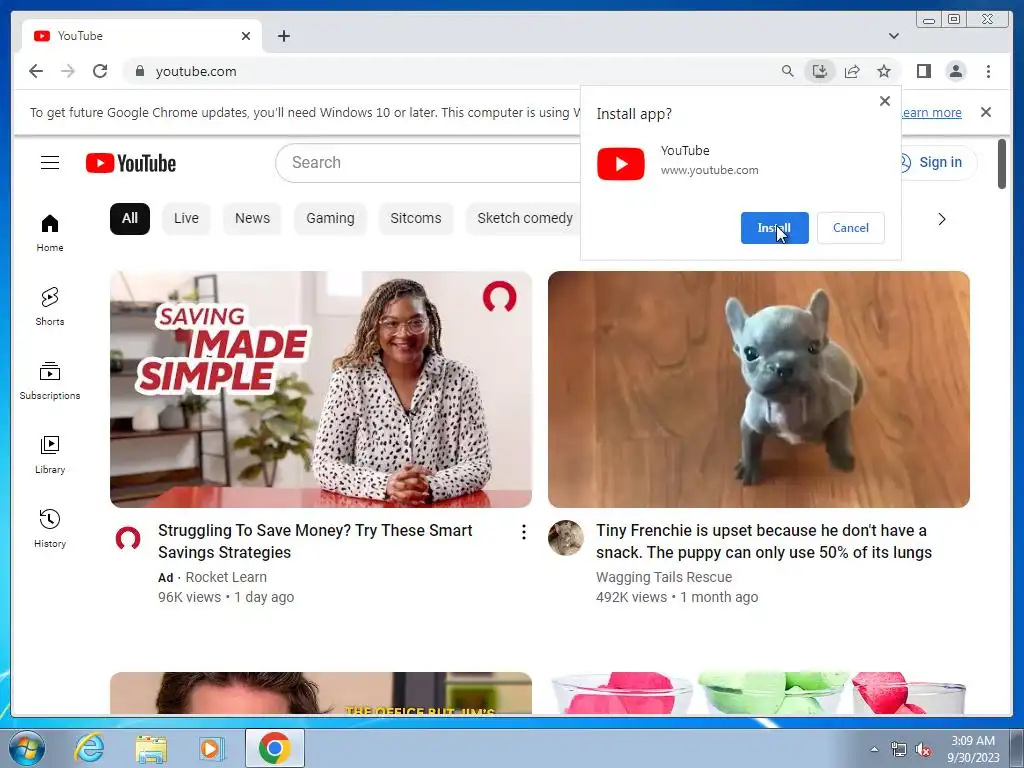
Task: Click the page vertical scrollbar
Action: click(1002, 164)
